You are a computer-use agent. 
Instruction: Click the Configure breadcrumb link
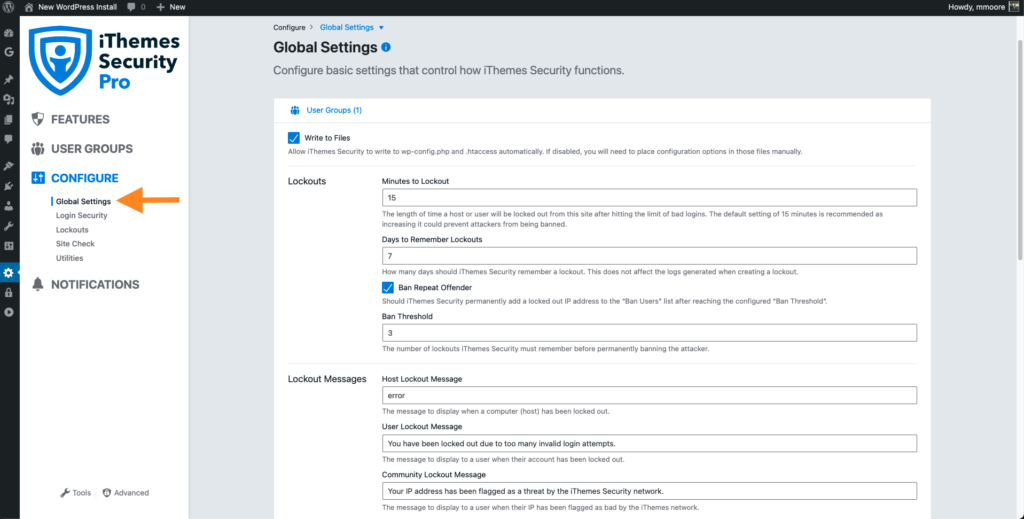(x=289, y=27)
